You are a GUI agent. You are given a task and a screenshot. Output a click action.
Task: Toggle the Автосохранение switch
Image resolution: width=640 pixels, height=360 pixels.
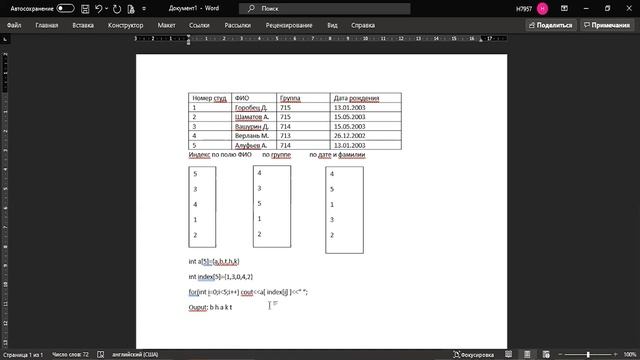coord(65,8)
